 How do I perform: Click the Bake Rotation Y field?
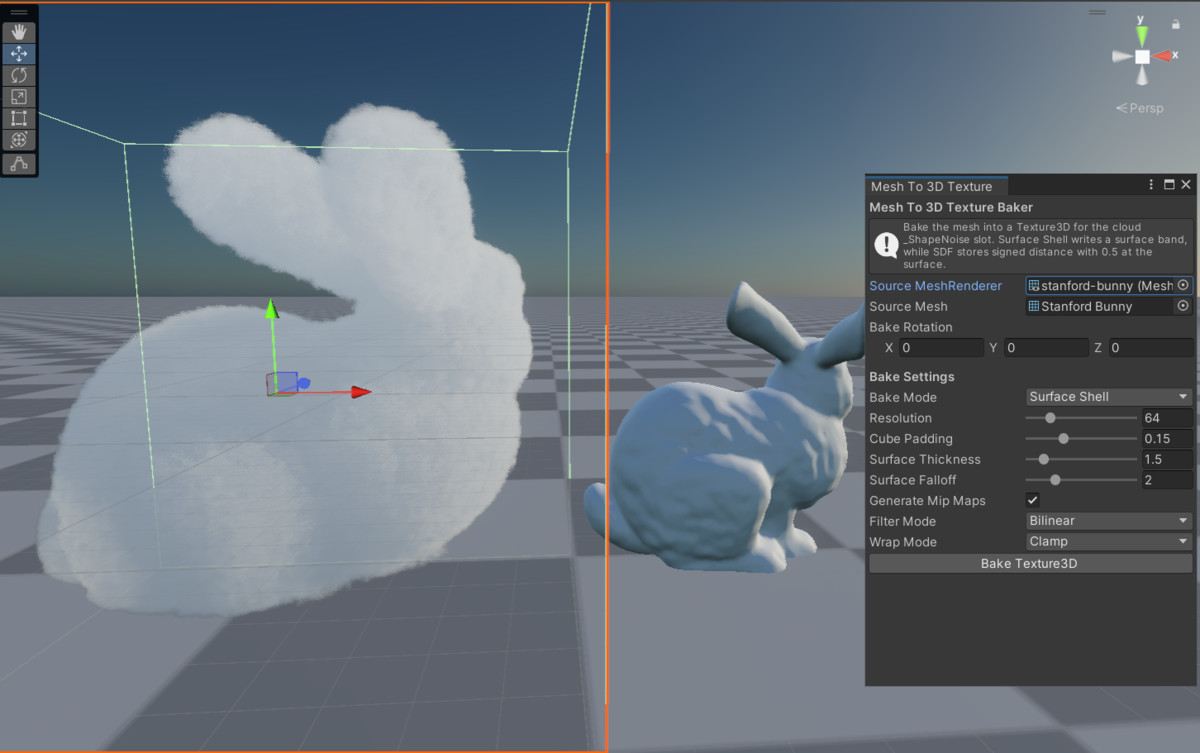(x=1045, y=348)
